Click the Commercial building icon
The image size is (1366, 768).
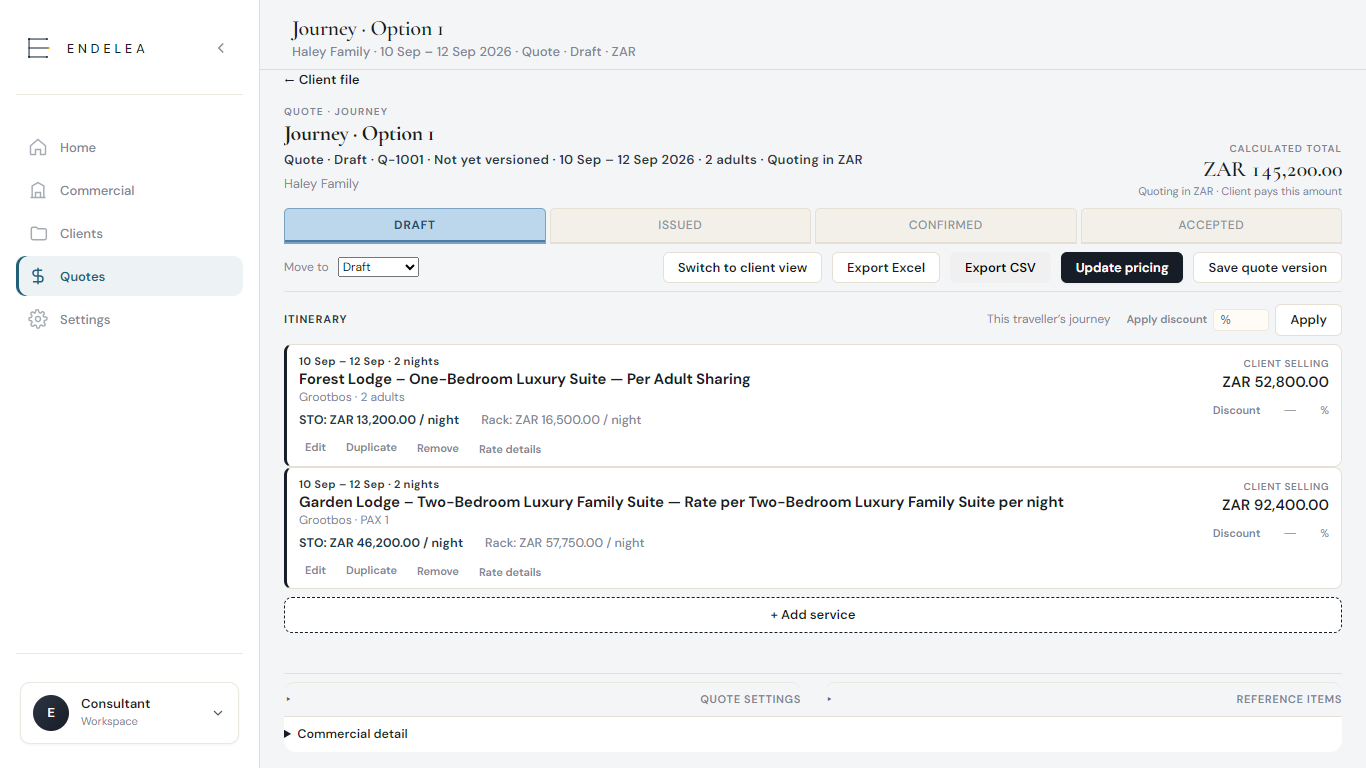(38, 190)
